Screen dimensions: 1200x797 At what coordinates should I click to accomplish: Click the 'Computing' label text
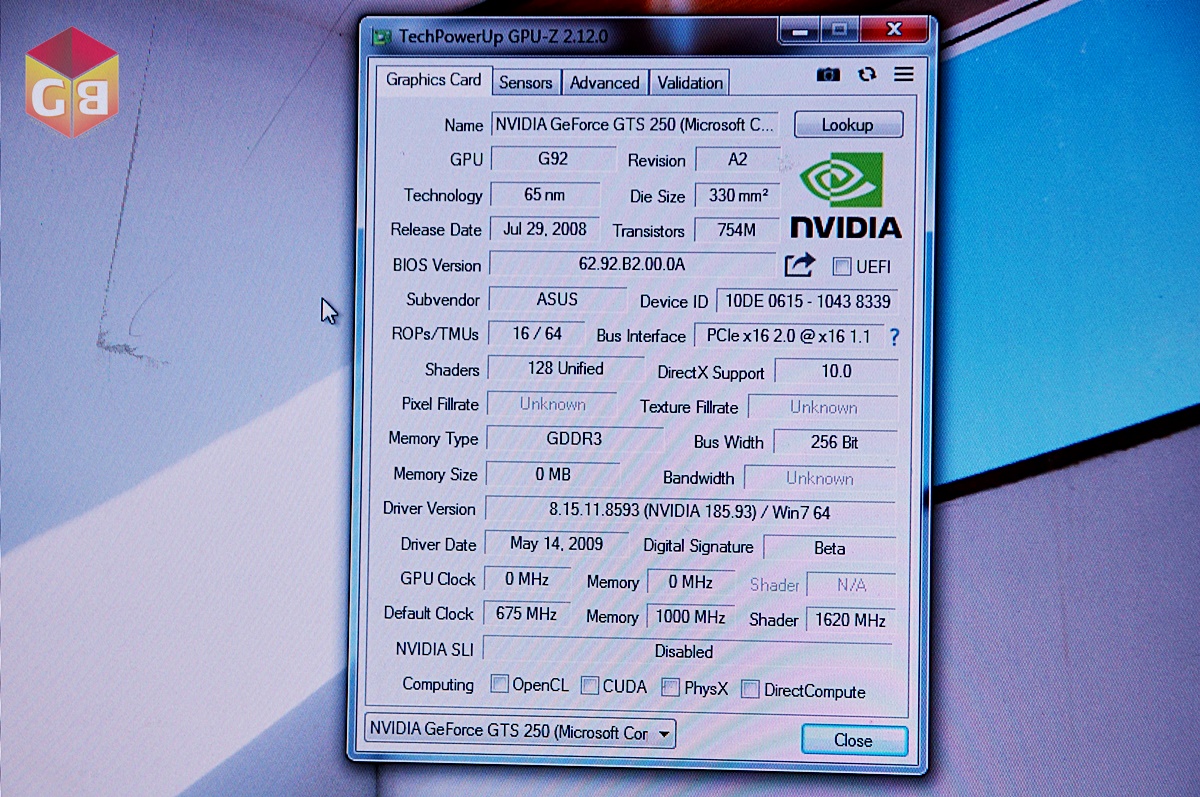click(438, 685)
